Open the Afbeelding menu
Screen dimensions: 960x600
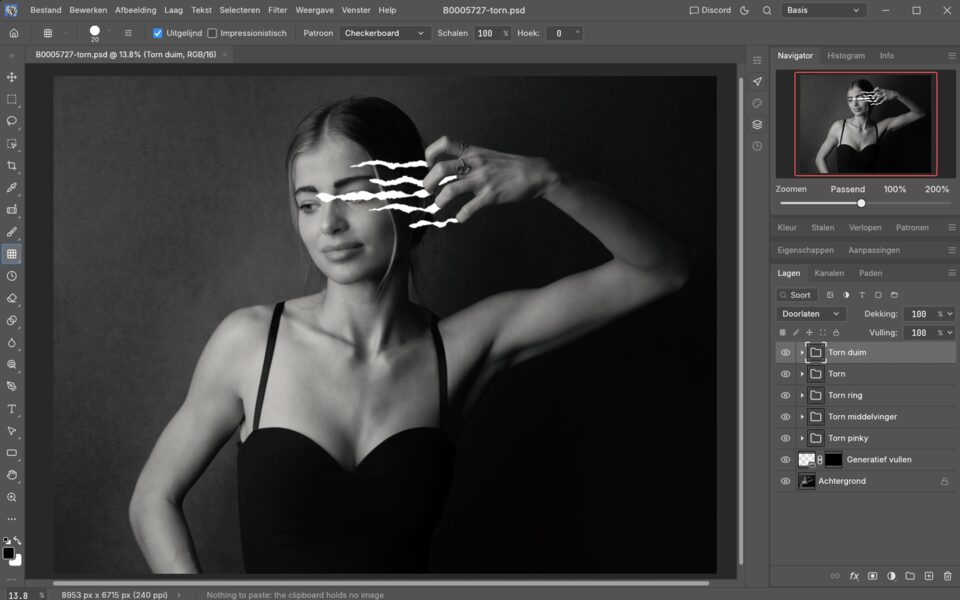click(135, 10)
